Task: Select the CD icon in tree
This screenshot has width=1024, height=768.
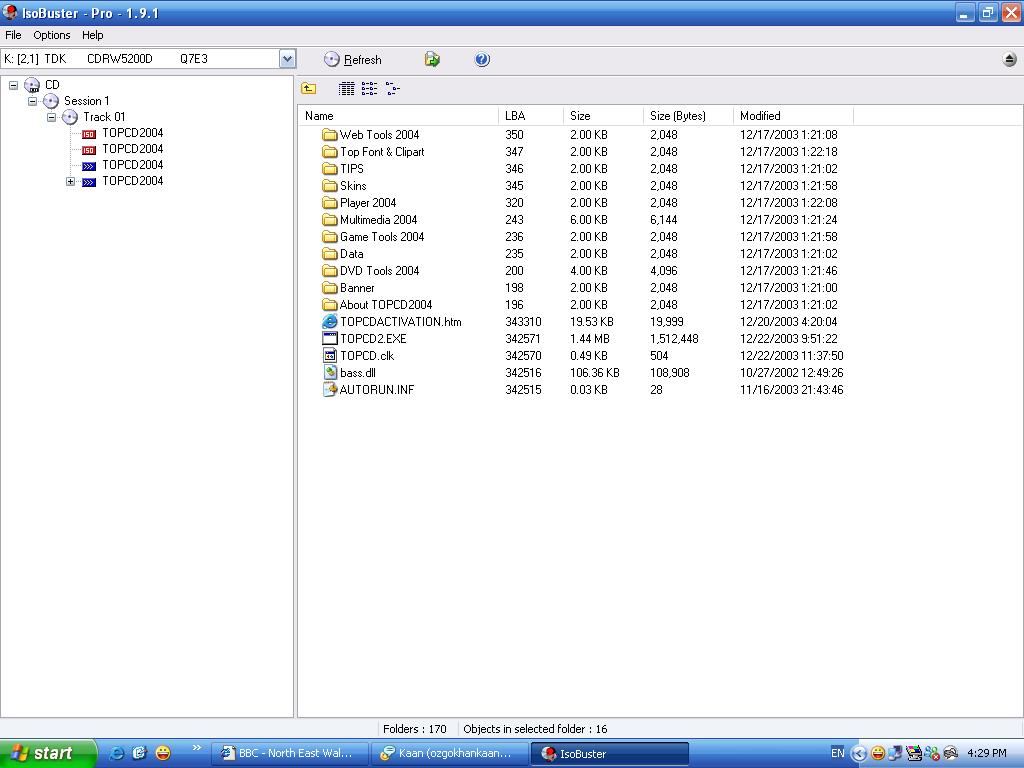Action: click(32, 85)
